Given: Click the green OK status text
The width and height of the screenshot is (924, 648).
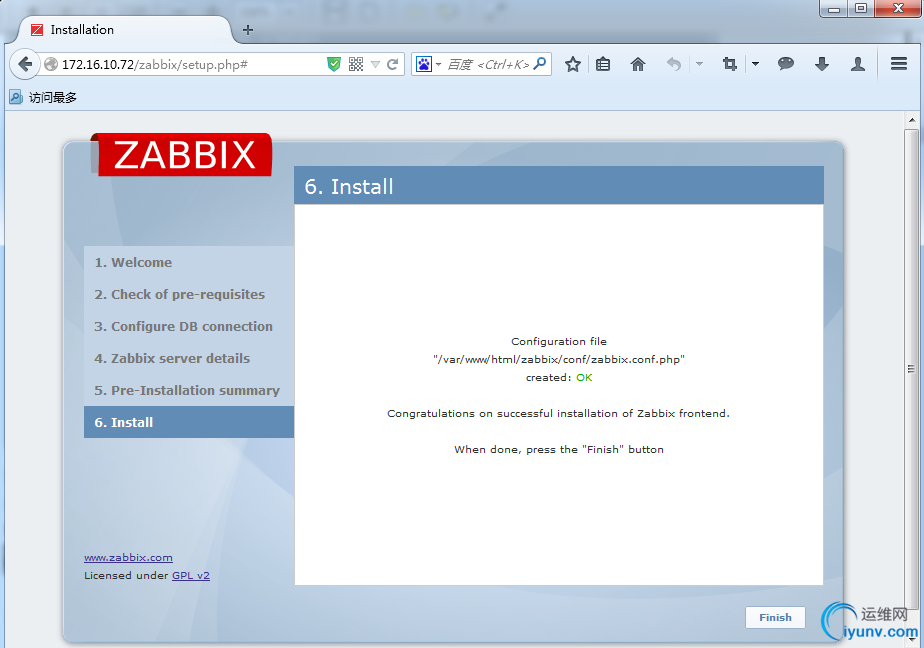Looking at the screenshot, I should pos(584,377).
